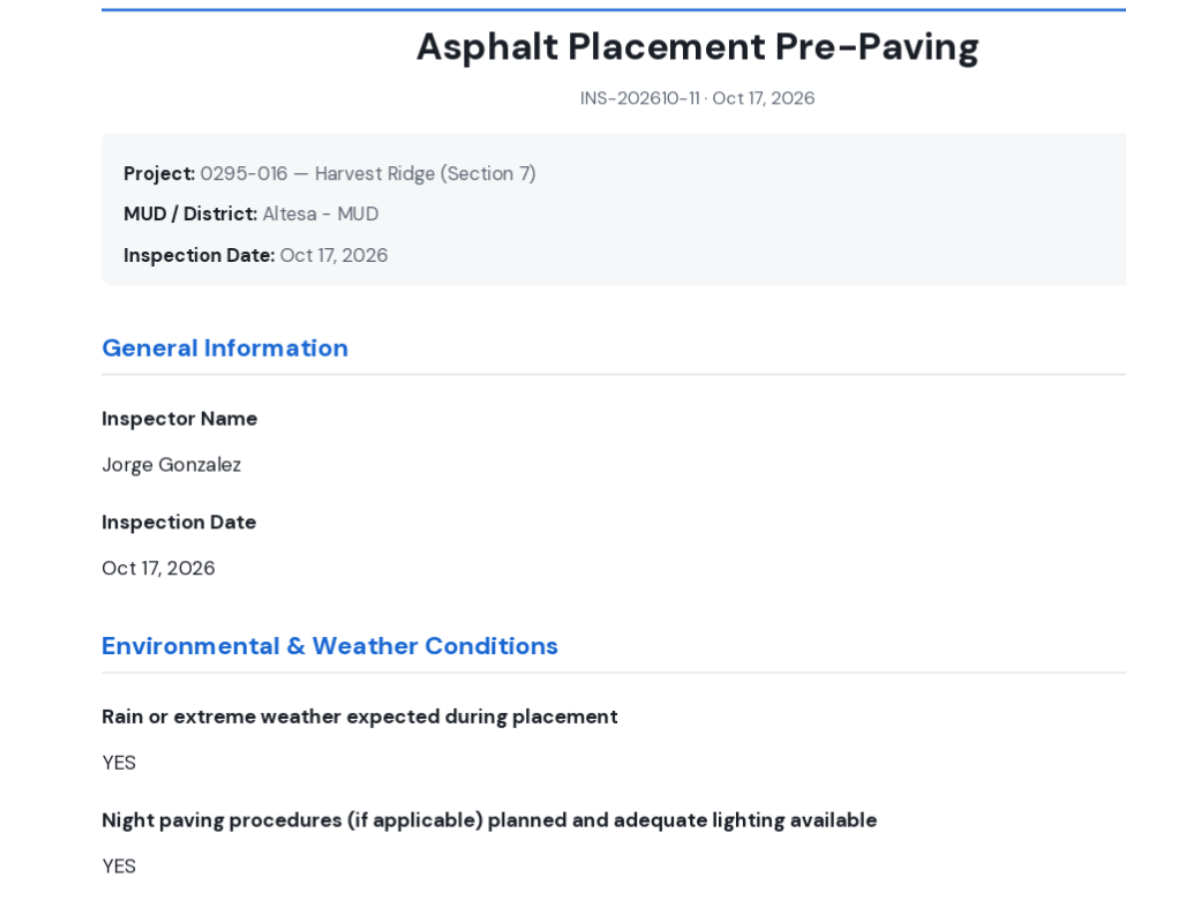Click the Project '0295-016 — Harvest Ridge (Section 7)' line
Image resolution: width=1200 pixels, height=900 pixels.
(x=330, y=174)
